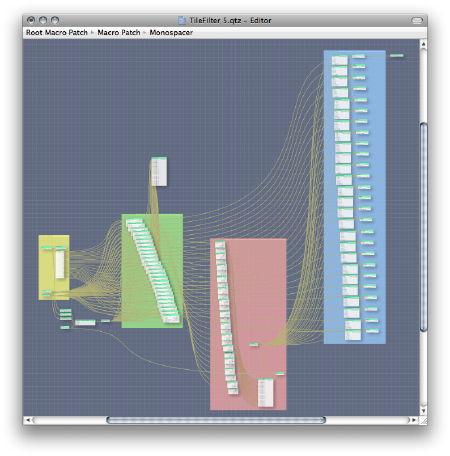Select the bottom patch in blue group
450x456 pixels.
(353, 334)
